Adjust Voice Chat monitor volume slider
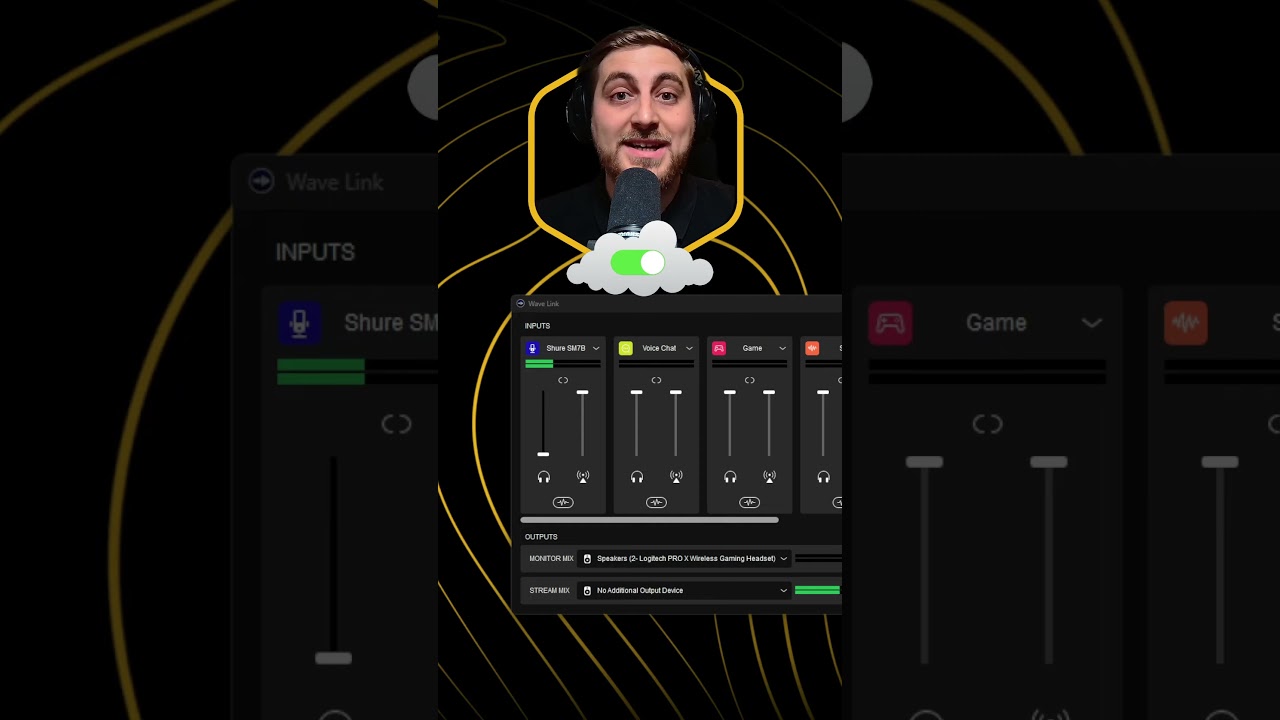The width and height of the screenshot is (1280, 720). [637, 392]
